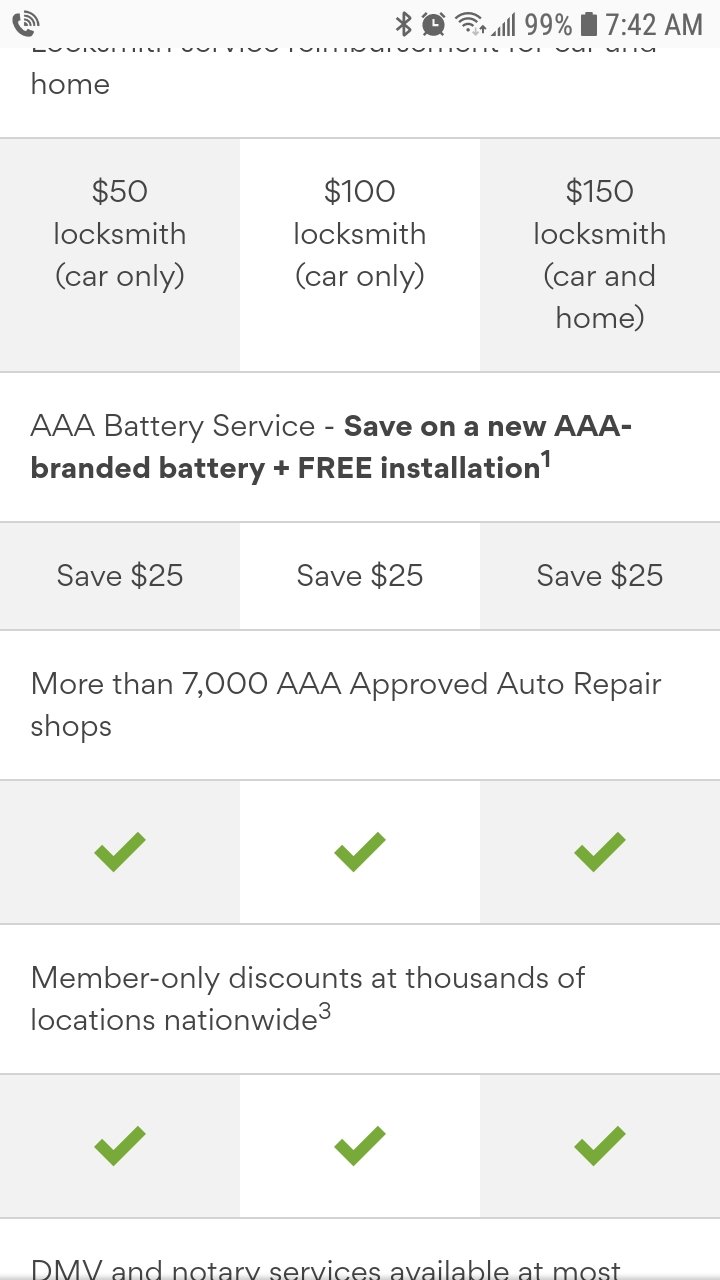Tap the 7:42 AM clock in the status bar
Screen dimensions: 720x1280
coord(654,23)
